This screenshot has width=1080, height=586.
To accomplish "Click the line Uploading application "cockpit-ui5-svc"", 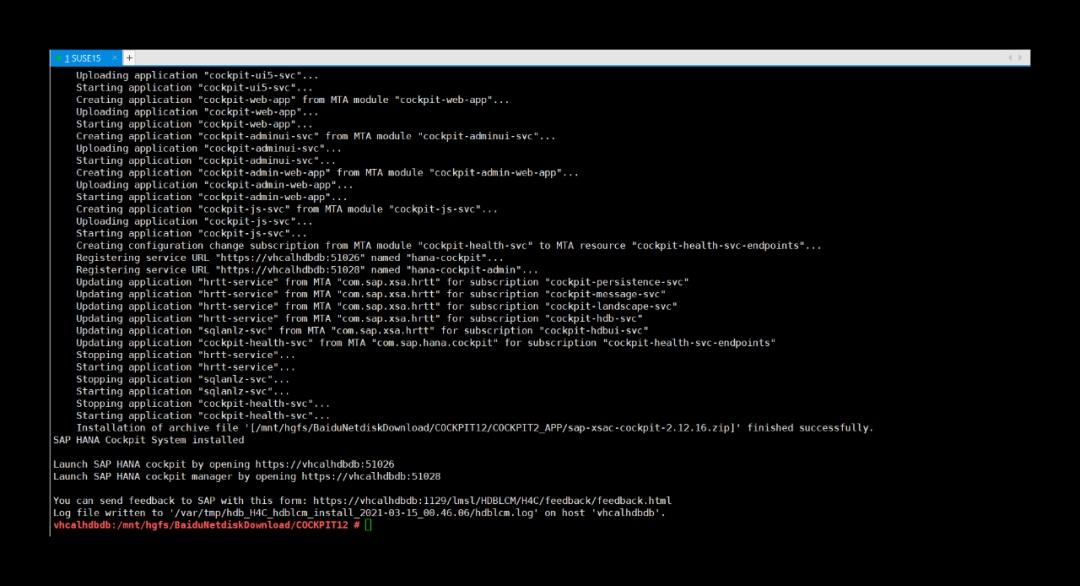I will (197, 76).
